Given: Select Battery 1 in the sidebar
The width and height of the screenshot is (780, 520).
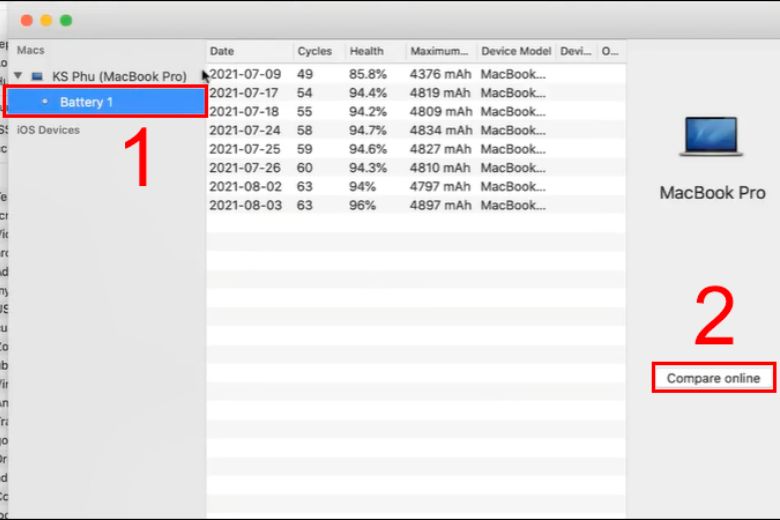Looking at the screenshot, I should pos(106,102).
